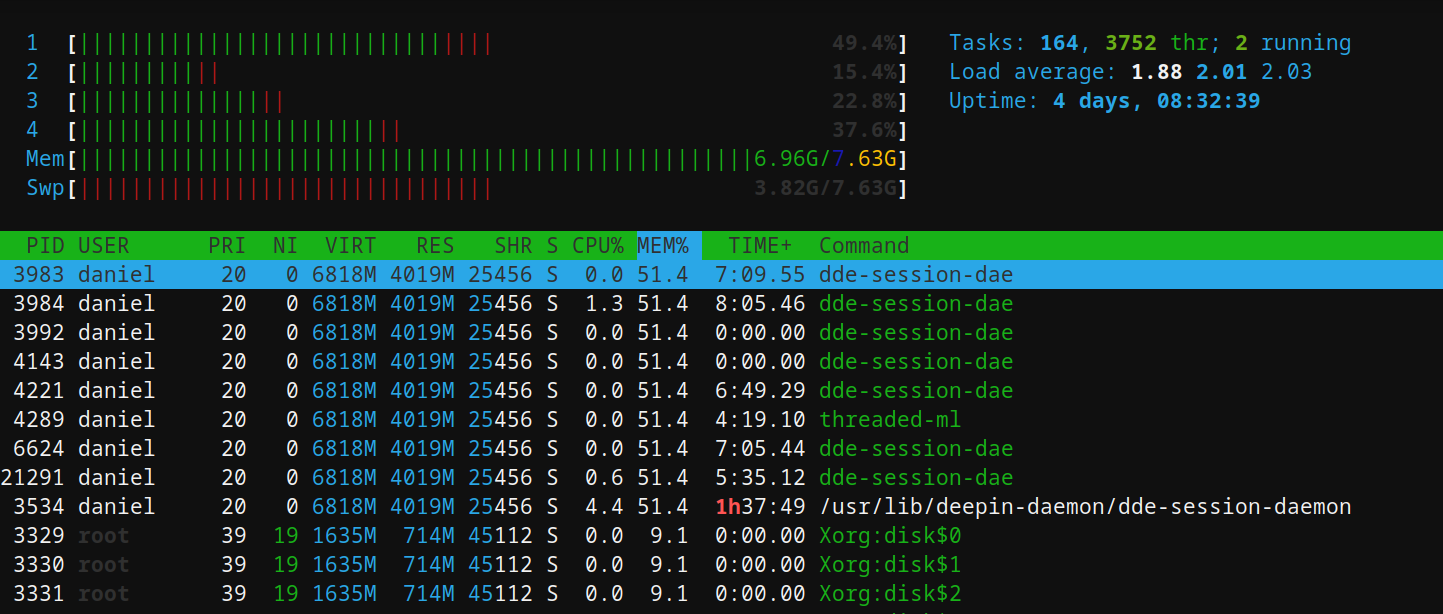
Task: Sort by the SHR column header
Action: [513, 246]
